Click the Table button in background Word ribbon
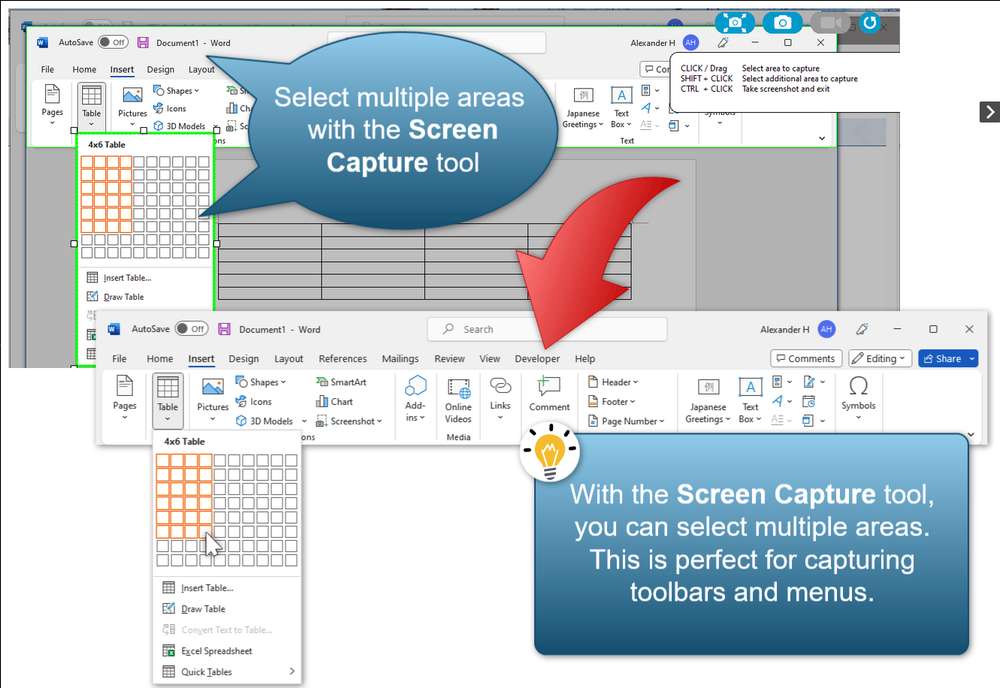 coord(91,105)
